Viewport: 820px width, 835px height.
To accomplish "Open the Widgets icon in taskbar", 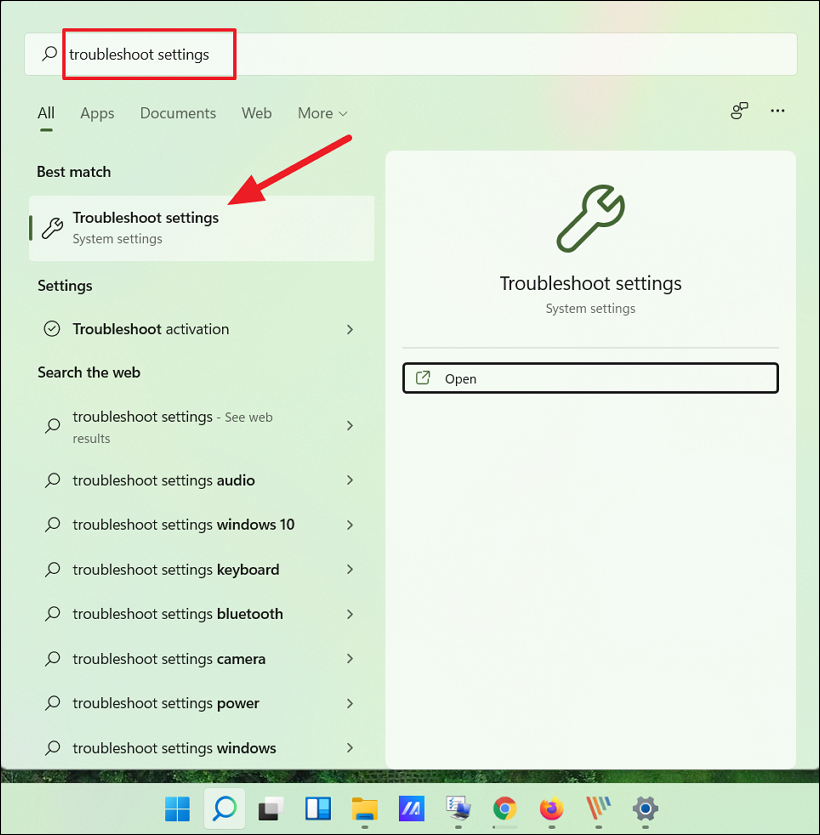I will pos(318,809).
